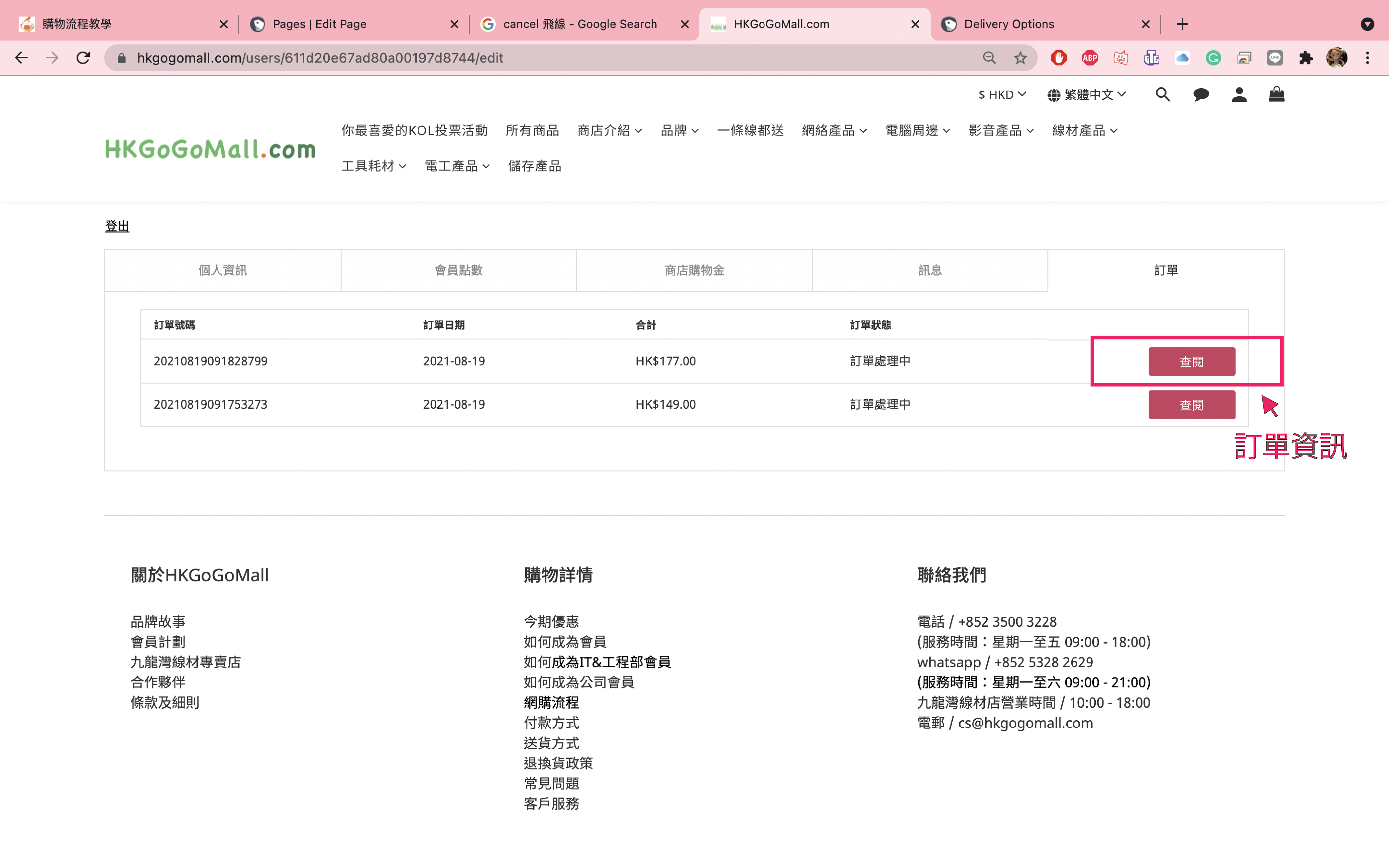Click the user account profile icon
Screen dimensions: 1389x868
[1238, 95]
